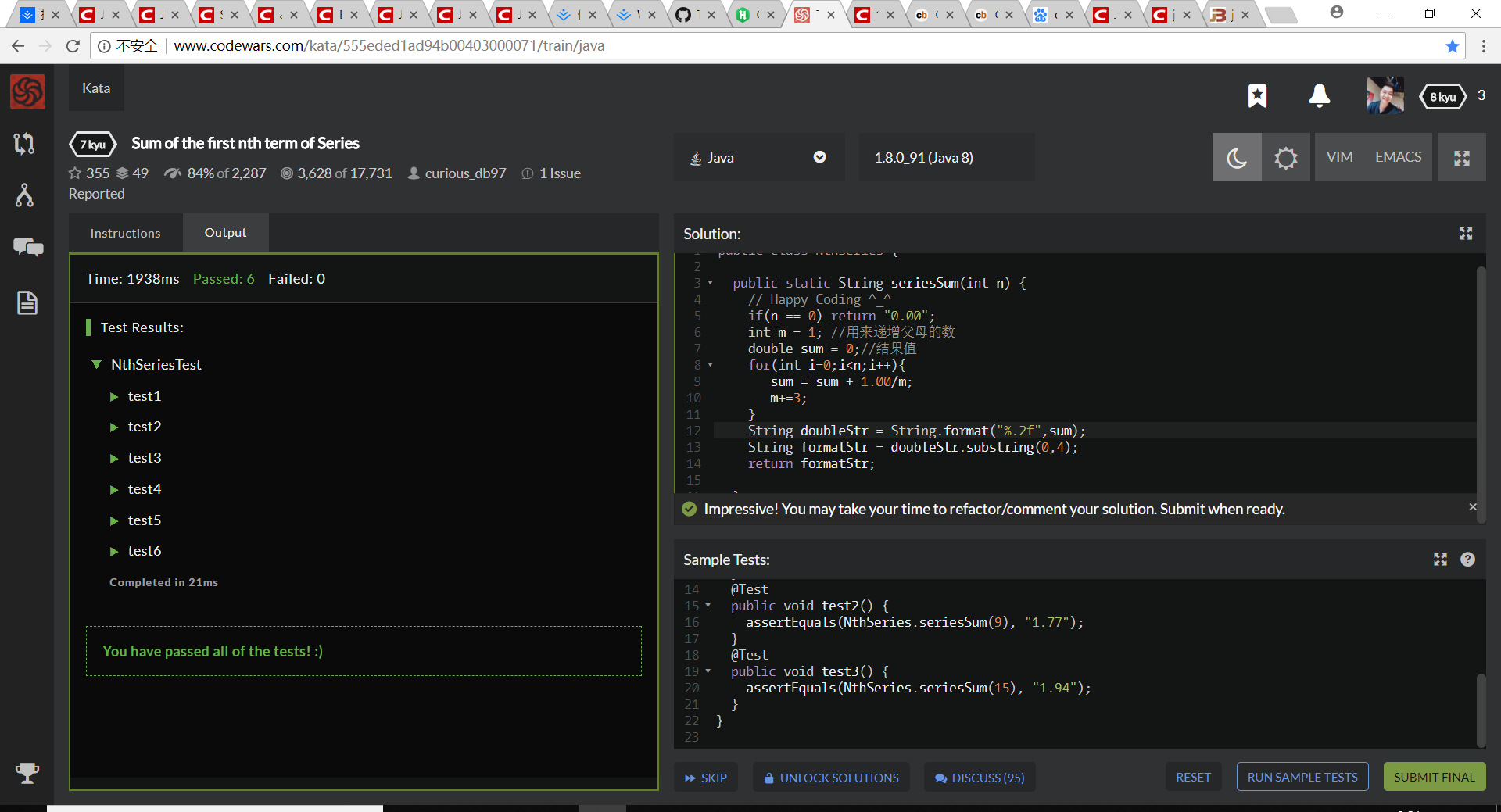Switch to light sun theme
Image resolution: width=1501 pixels, height=812 pixels.
coord(1286,158)
